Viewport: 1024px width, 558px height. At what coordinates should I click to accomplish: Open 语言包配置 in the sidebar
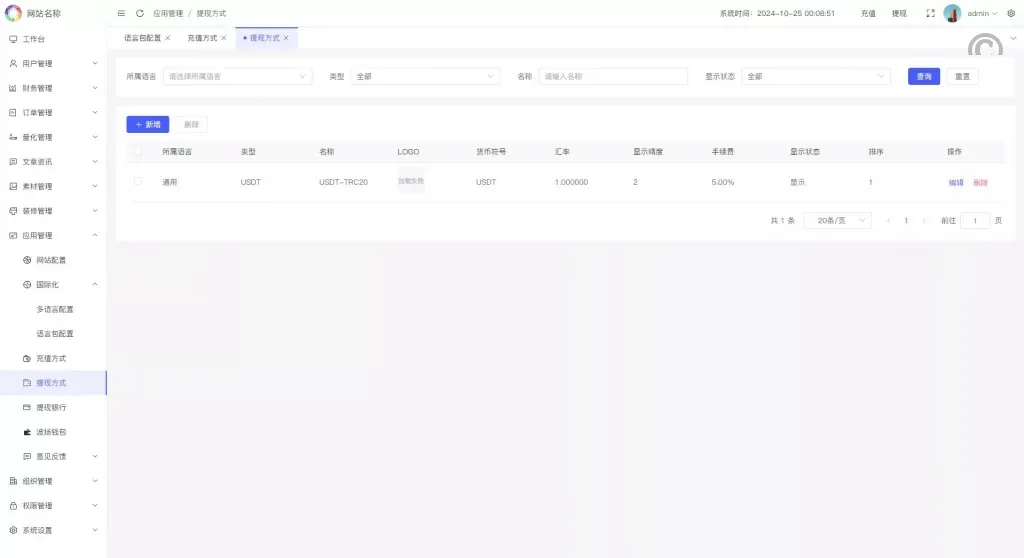coord(55,334)
